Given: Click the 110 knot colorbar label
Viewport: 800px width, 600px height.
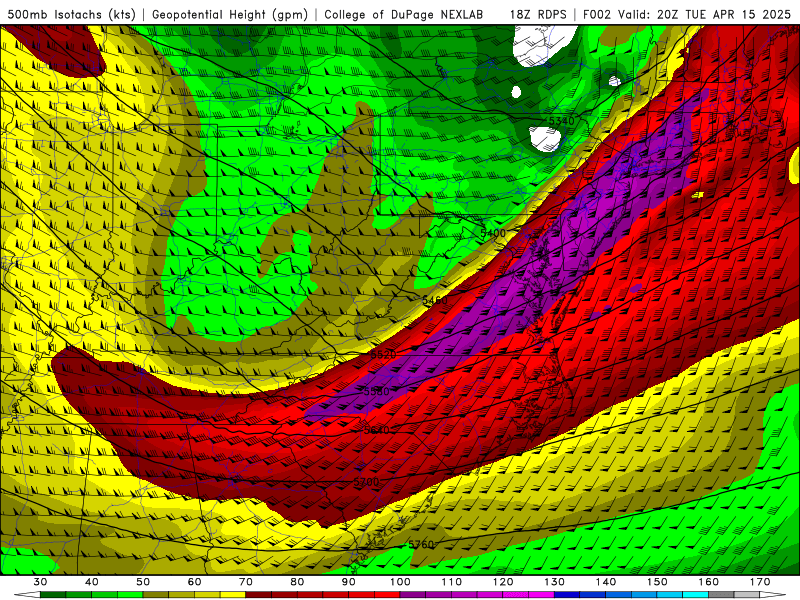Looking at the screenshot, I should 452,582.
